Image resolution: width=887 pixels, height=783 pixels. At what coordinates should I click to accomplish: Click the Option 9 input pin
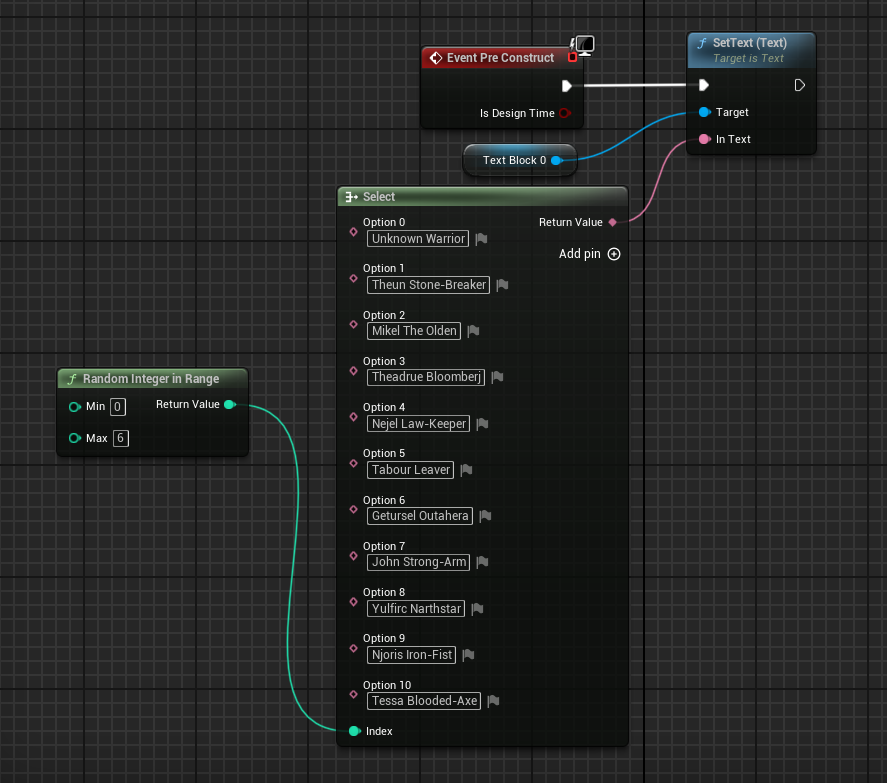354,648
